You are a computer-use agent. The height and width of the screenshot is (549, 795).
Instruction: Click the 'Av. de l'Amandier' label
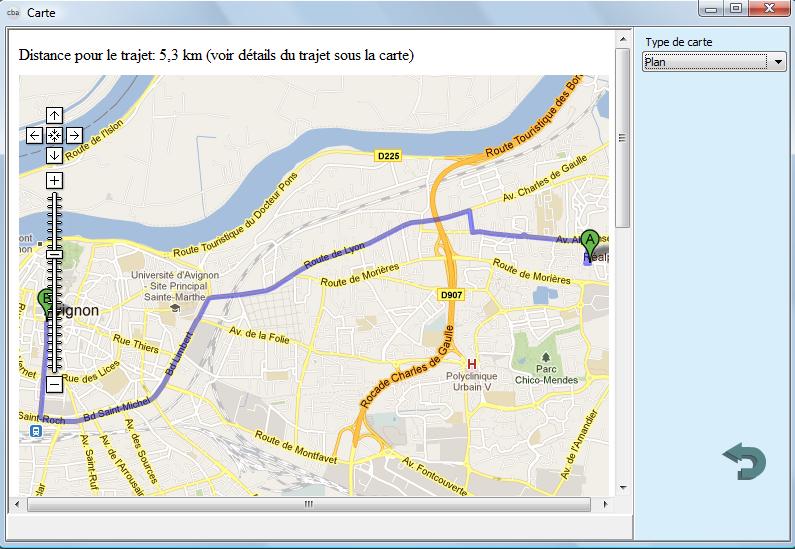(579, 445)
